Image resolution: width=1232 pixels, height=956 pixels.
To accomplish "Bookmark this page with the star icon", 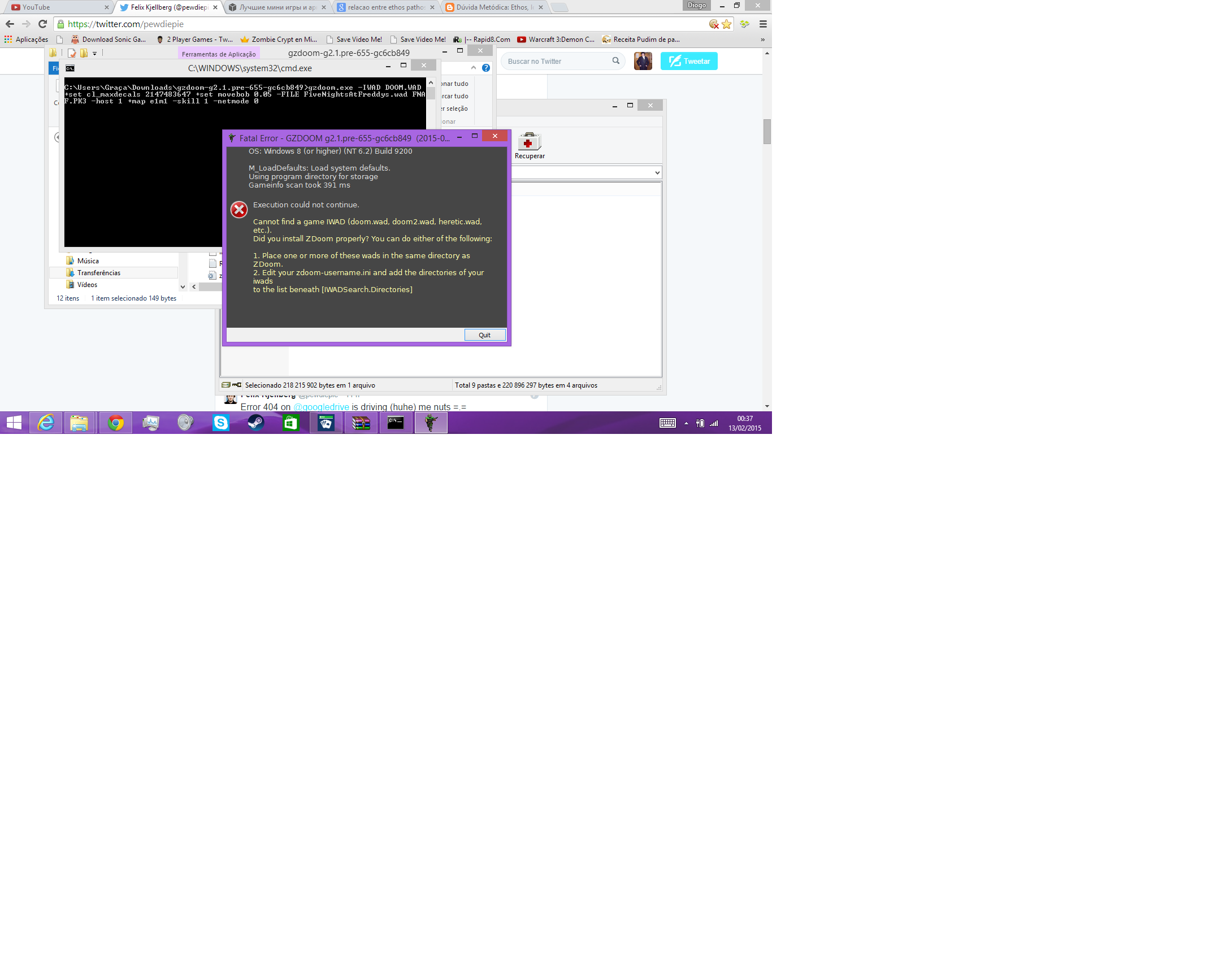I will [727, 24].
